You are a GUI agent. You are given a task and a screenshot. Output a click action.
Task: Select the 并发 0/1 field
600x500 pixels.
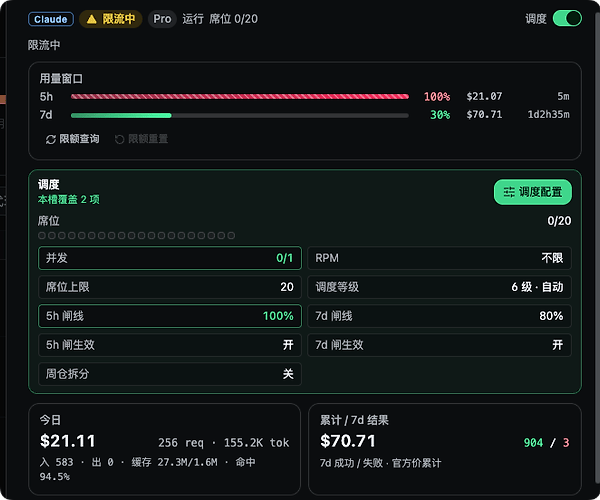coord(170,258)
